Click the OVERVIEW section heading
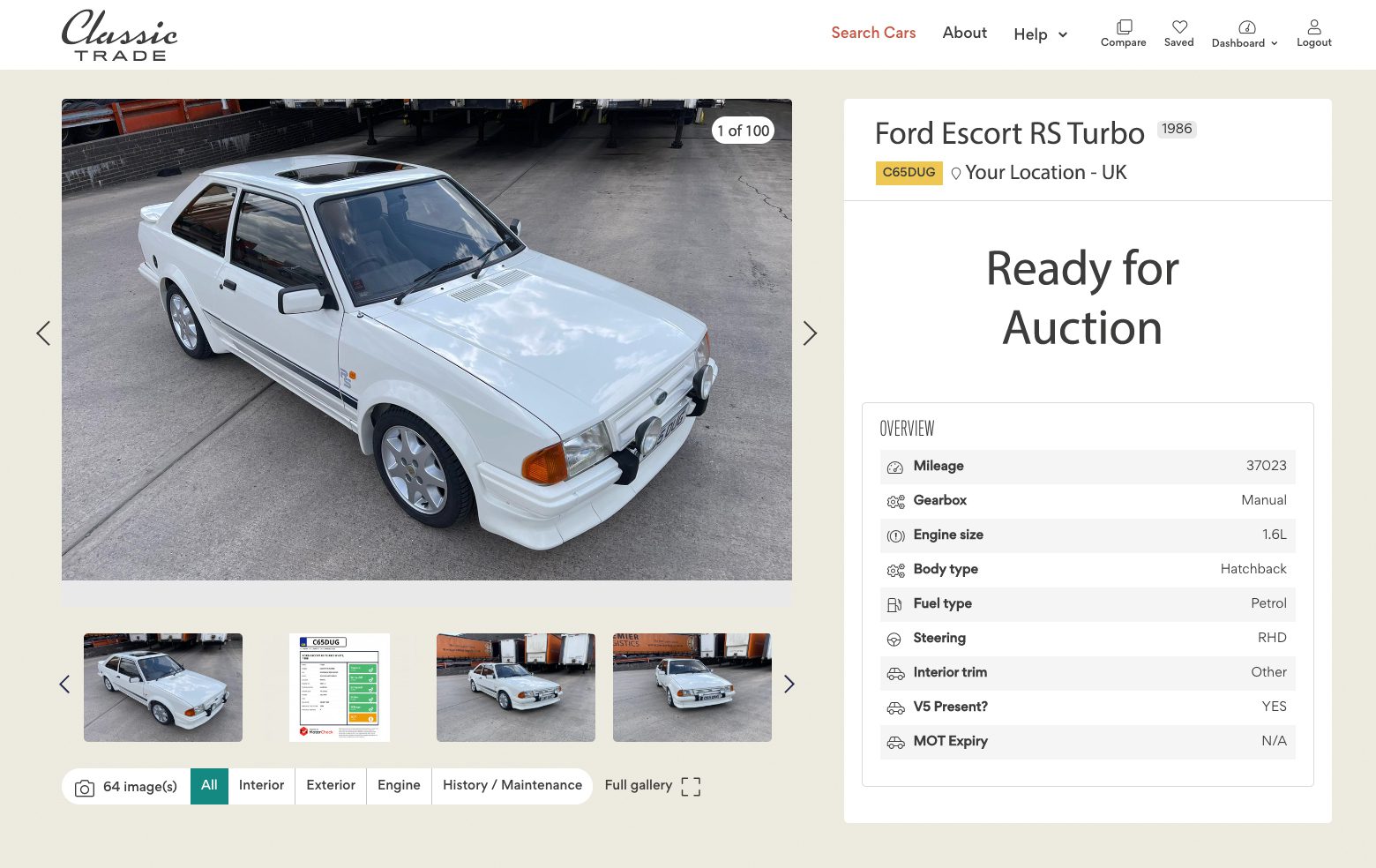This screenshot has height=868, width=1376. (907, 429)
